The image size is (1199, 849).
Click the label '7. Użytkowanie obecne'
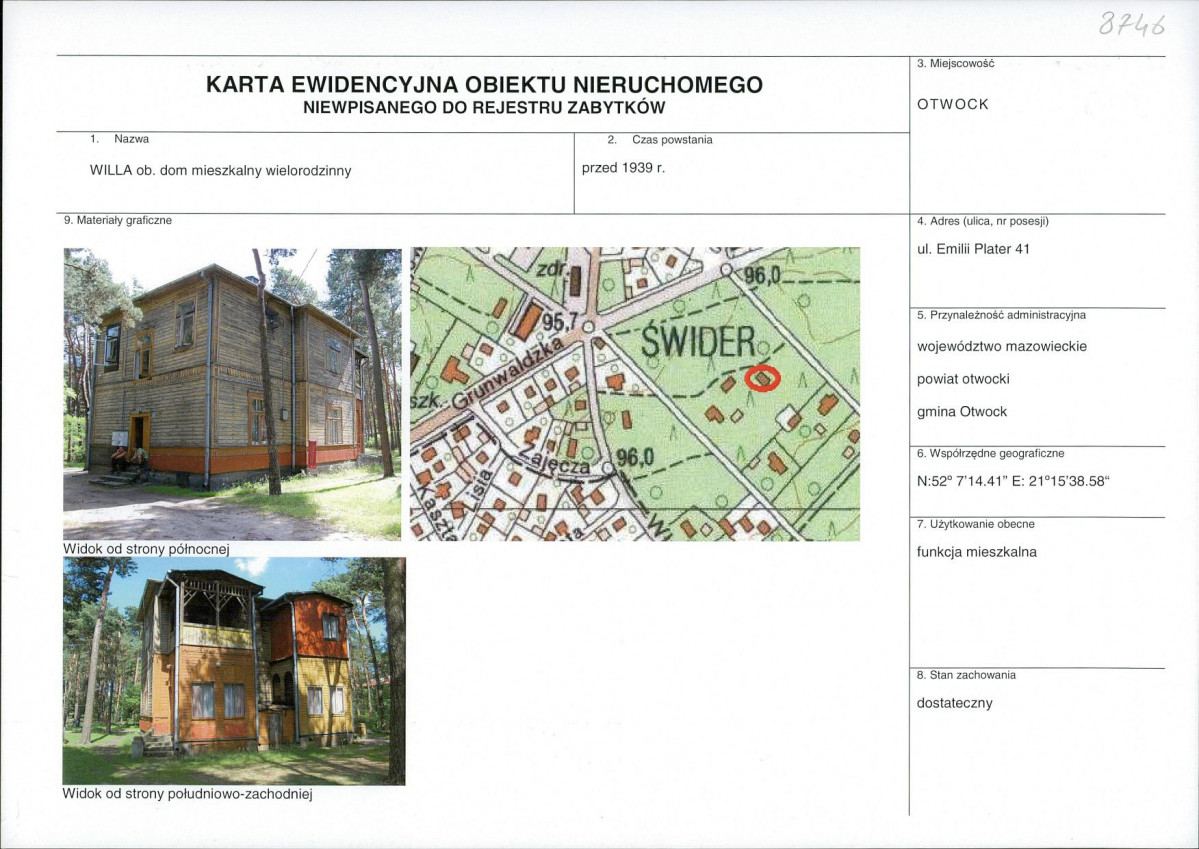coord(976,524)
